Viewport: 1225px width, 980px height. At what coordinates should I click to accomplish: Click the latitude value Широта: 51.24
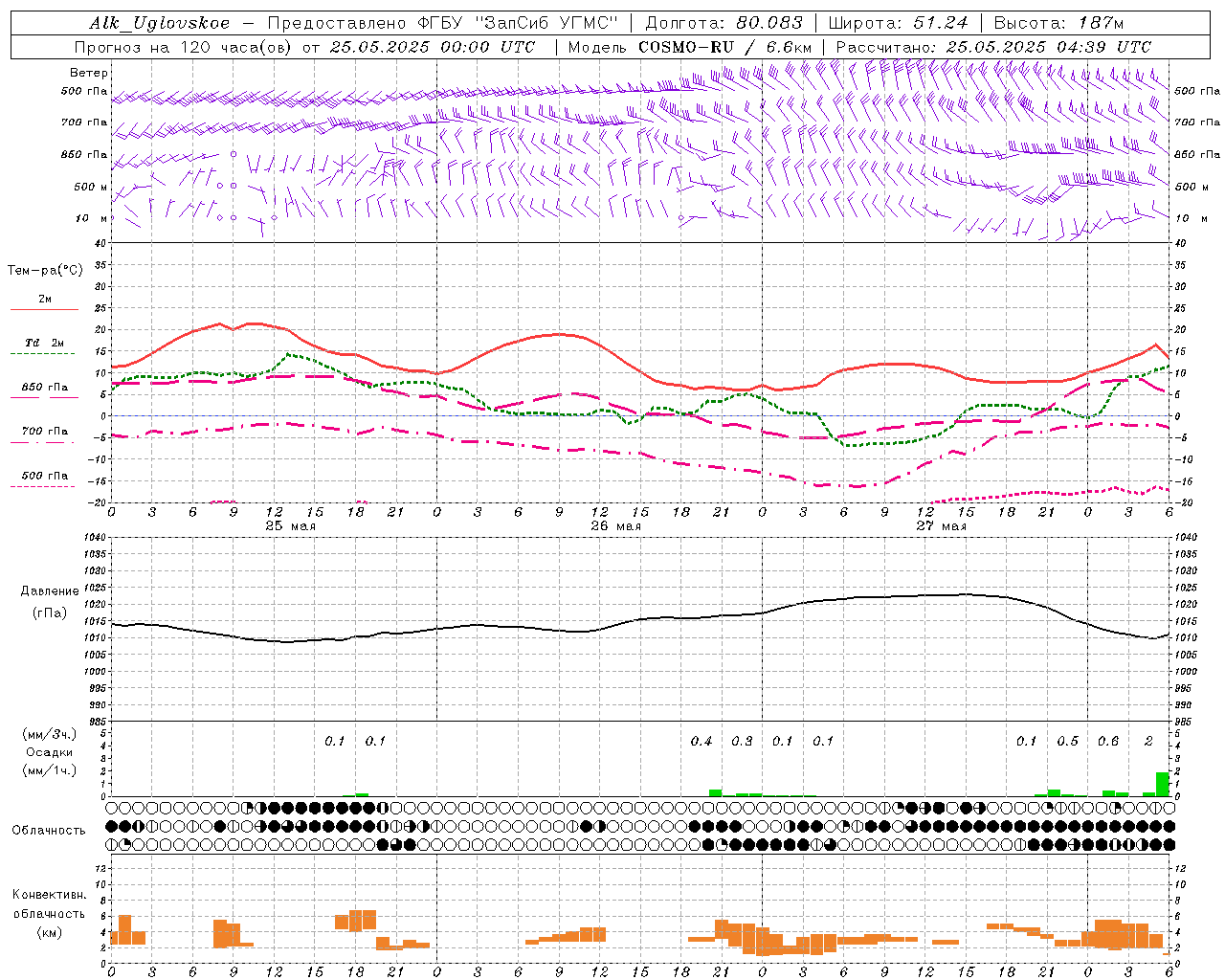point(898,23)
